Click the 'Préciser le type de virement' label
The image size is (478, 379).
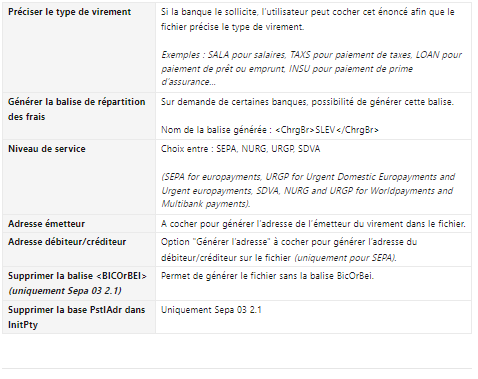[x=69, y=12]
